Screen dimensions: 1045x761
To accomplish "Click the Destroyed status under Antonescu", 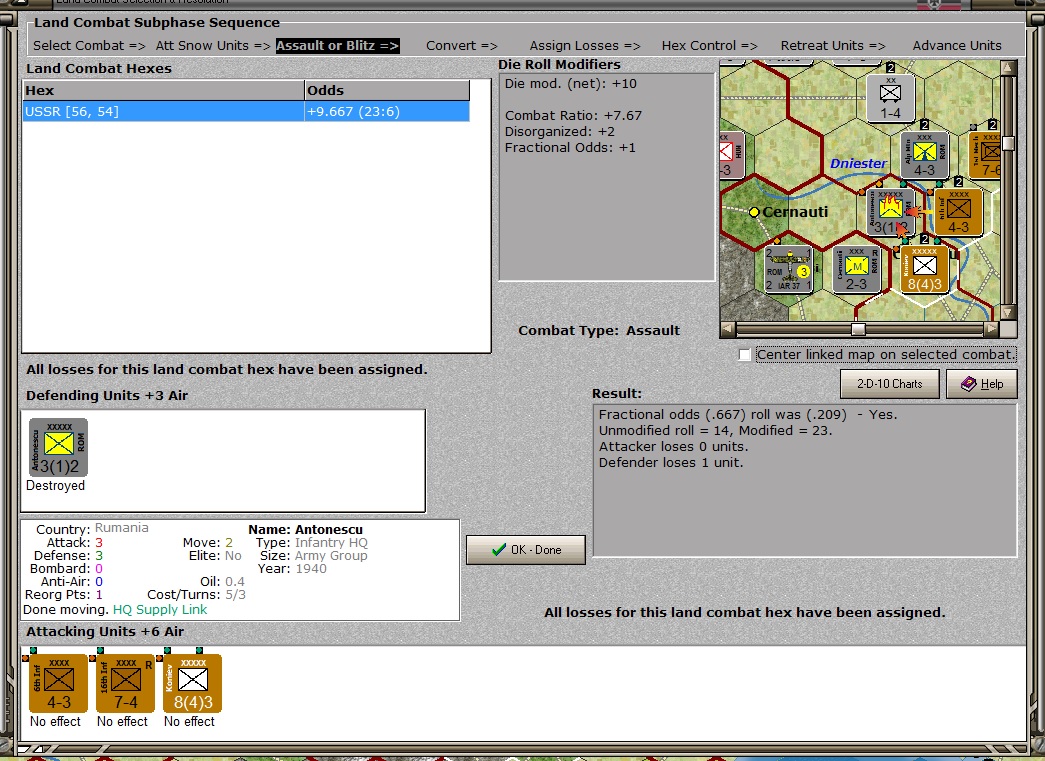I will click(x=55, y=486).
